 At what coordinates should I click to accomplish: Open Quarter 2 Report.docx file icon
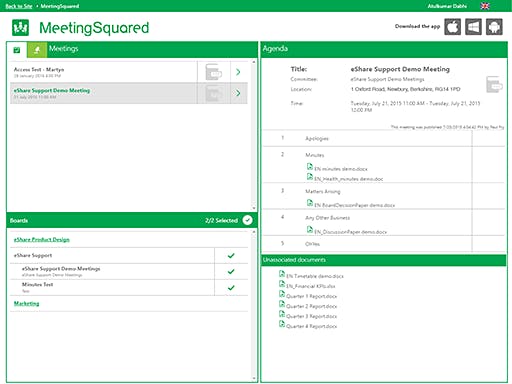[282, 304]
